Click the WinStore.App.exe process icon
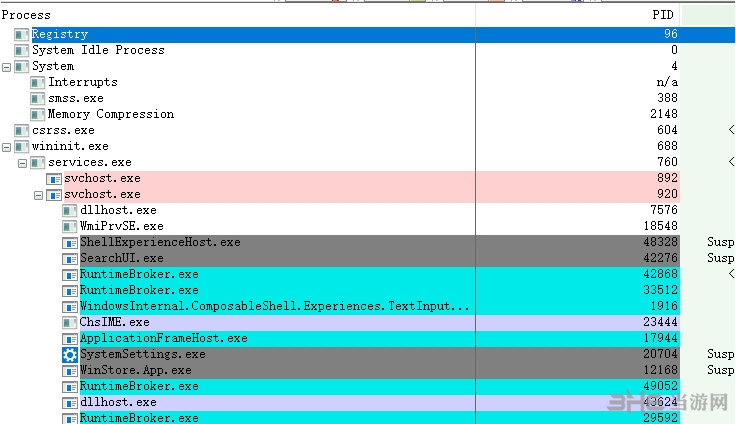 (x=70, y=370)
